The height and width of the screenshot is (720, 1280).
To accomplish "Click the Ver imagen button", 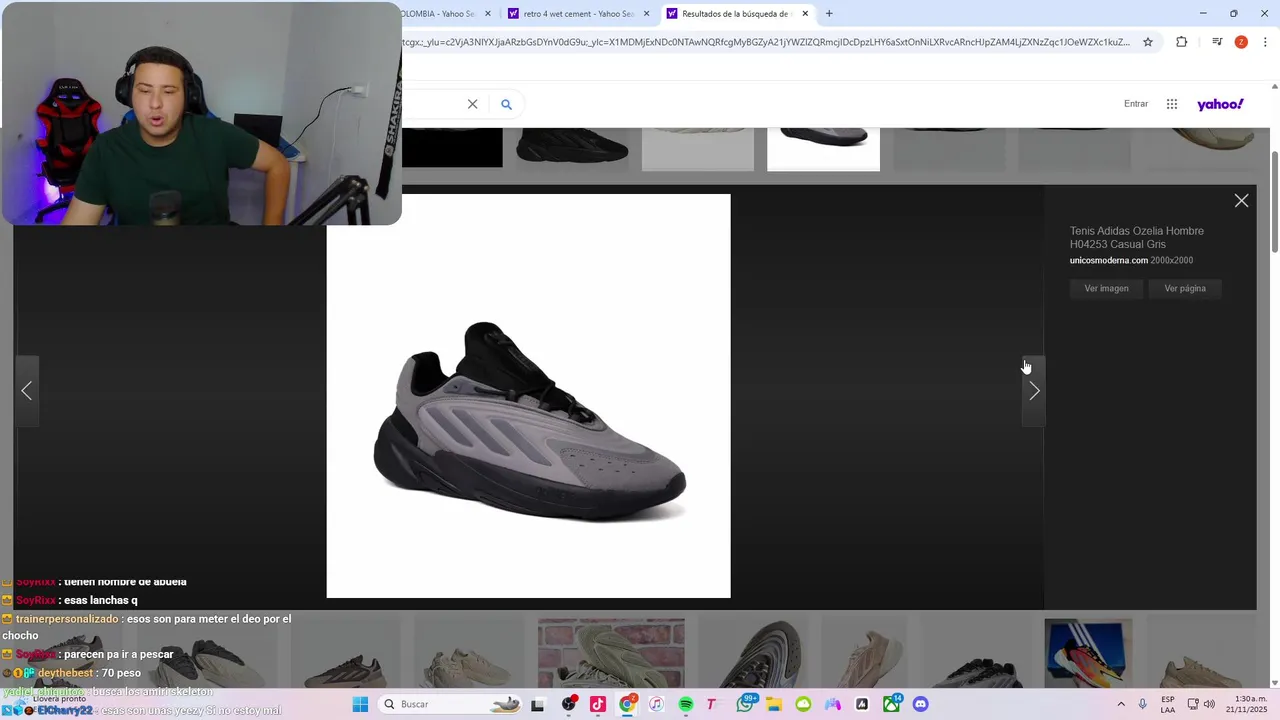I will [x=1106, y=288].
